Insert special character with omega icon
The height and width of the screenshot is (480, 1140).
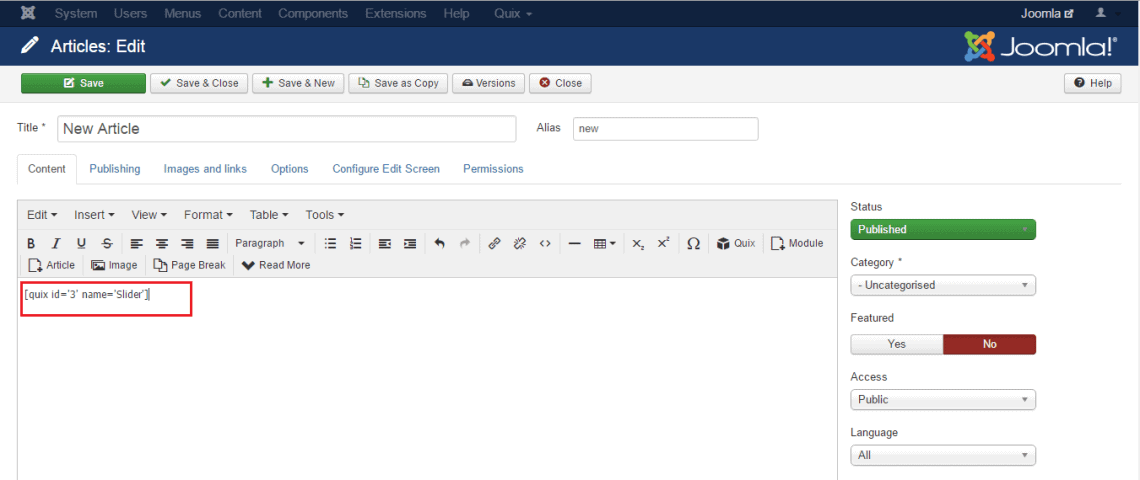pos(693,243)
